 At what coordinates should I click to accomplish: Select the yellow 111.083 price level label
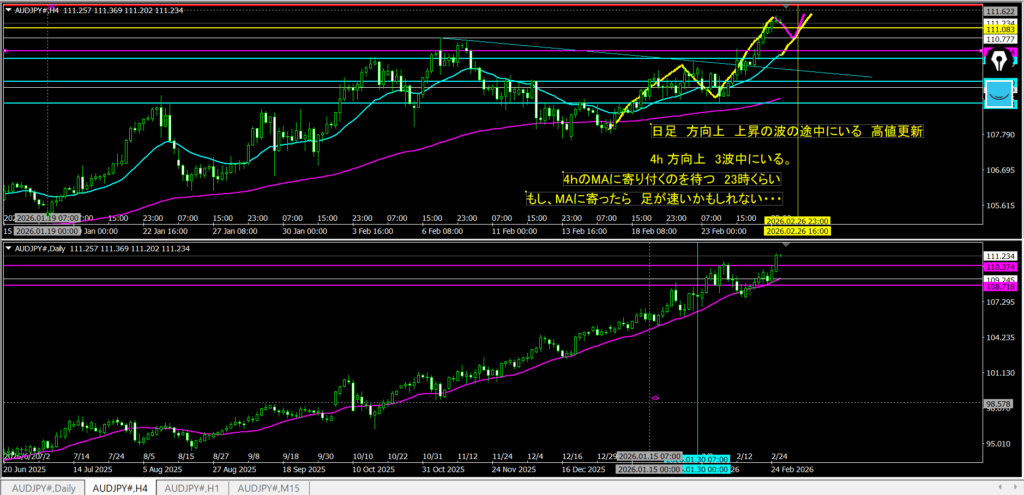(1001, 30)
